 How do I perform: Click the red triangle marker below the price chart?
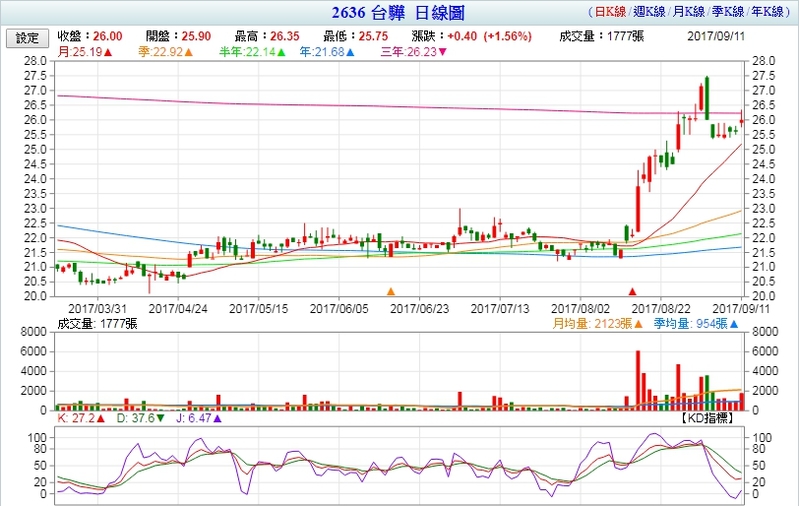click(x=632, y=291)
